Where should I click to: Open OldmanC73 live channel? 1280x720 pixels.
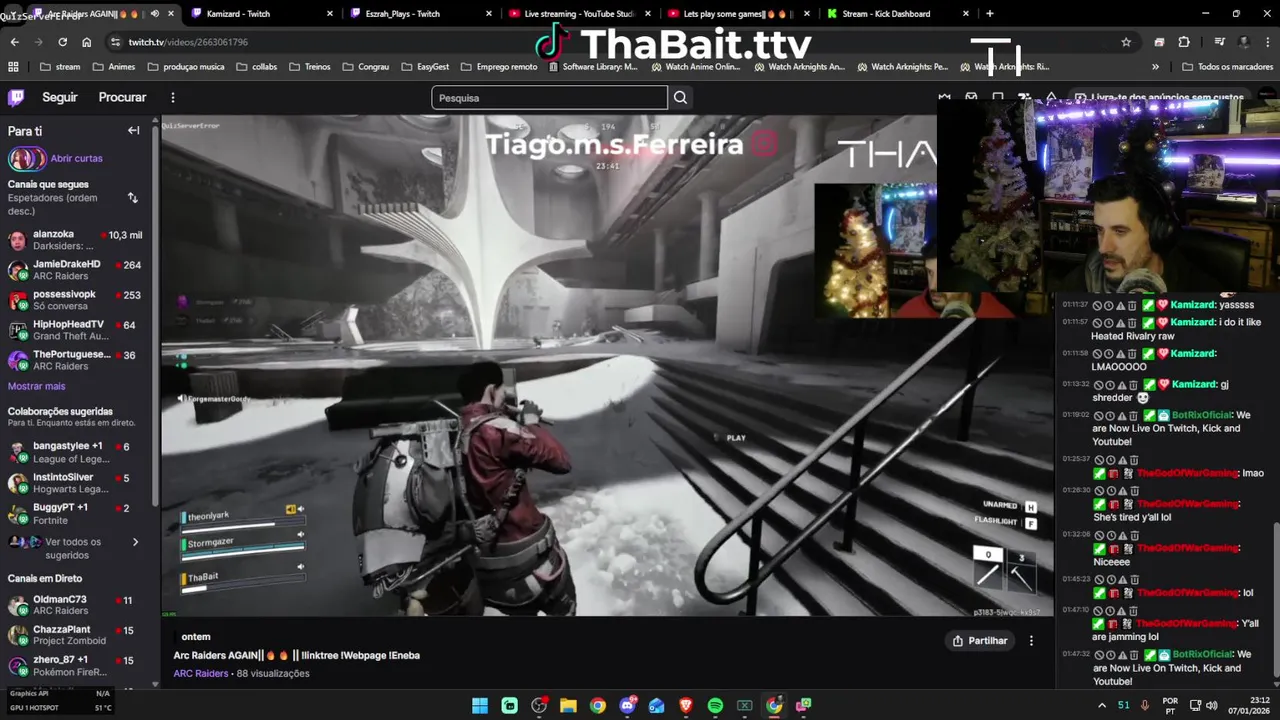coord(78,605)
